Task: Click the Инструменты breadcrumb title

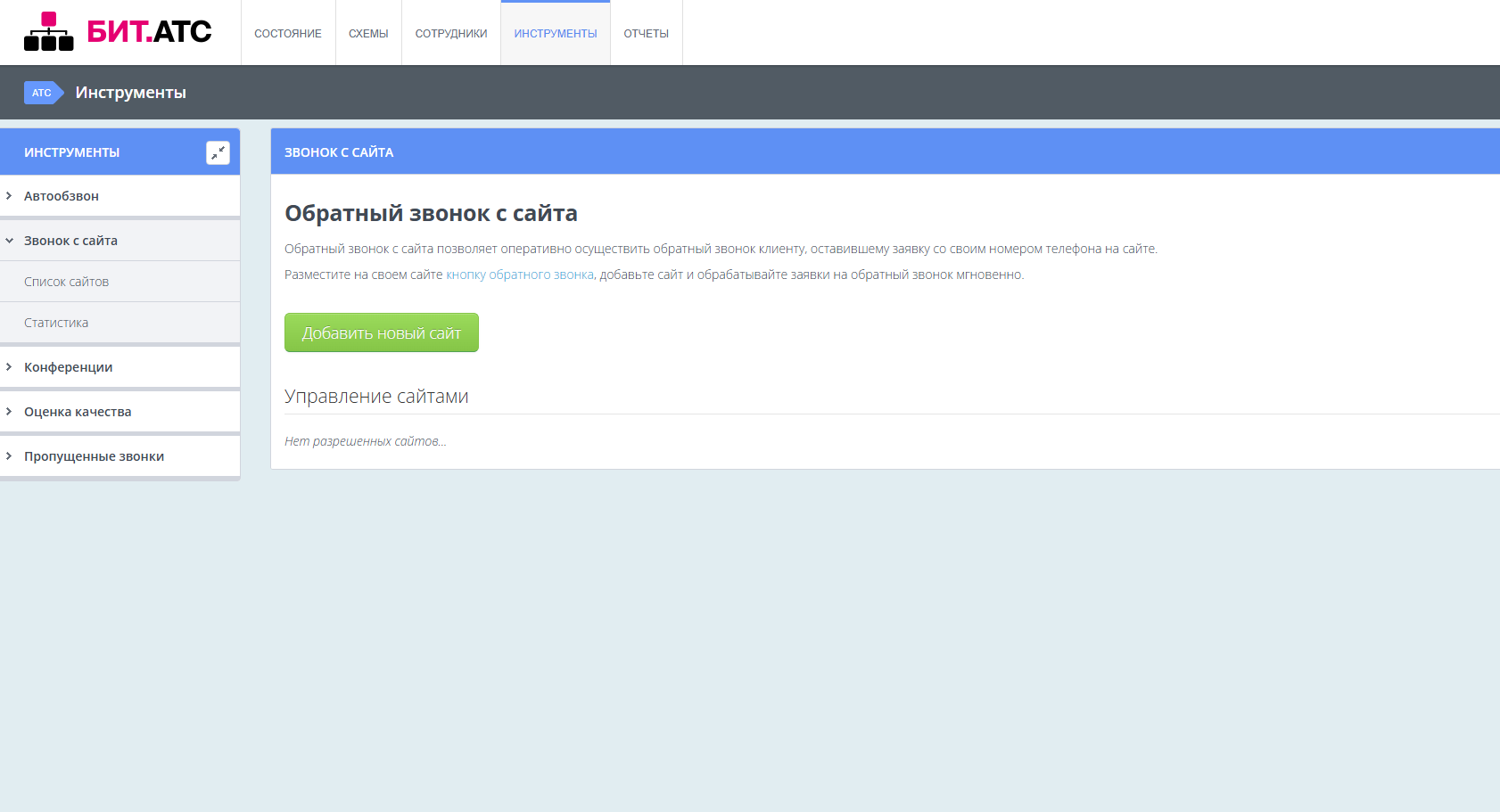Action: pyautogui.click(x=130, y=93)
